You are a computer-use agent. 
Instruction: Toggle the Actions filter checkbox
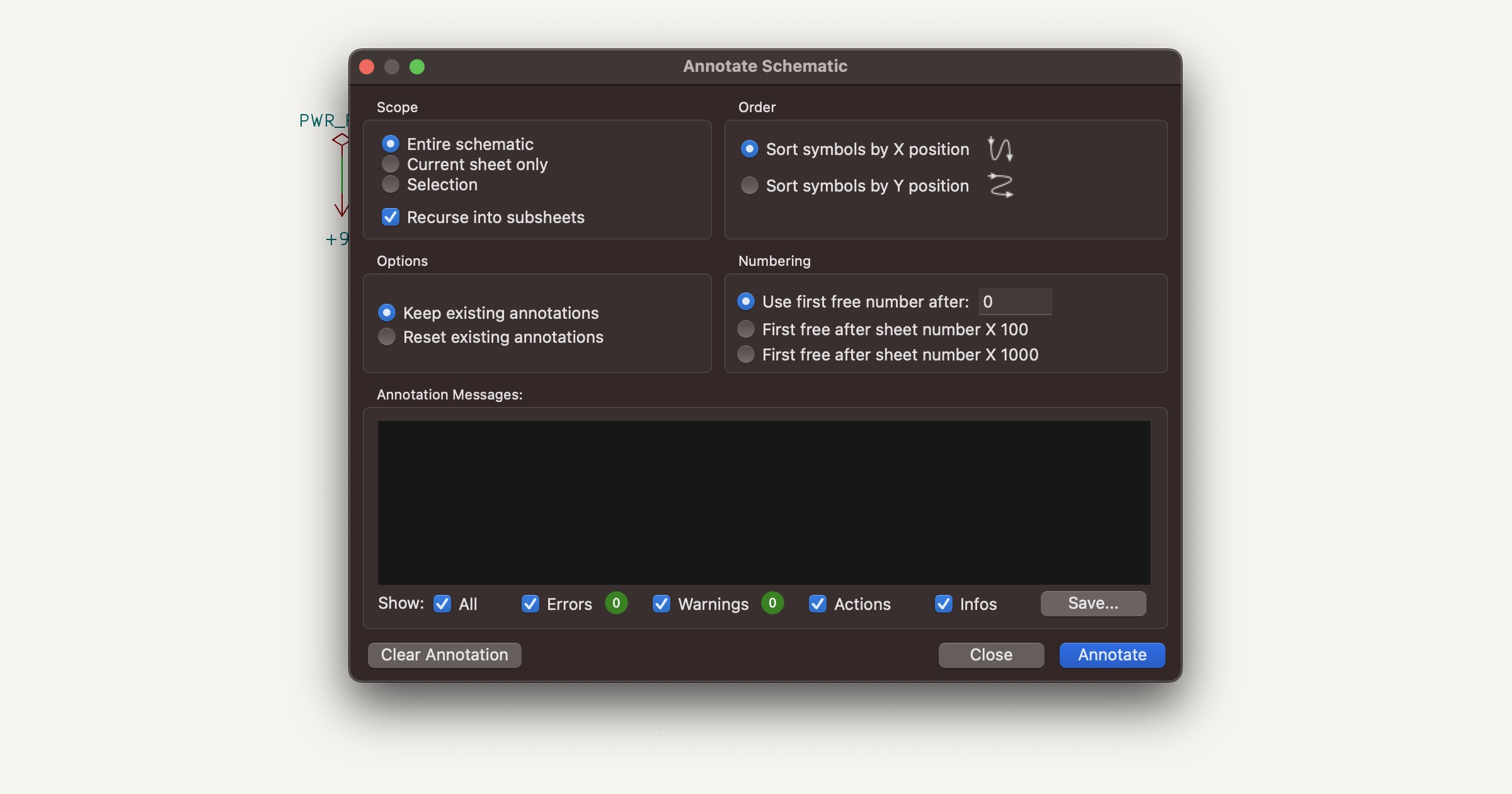point(818,603)
